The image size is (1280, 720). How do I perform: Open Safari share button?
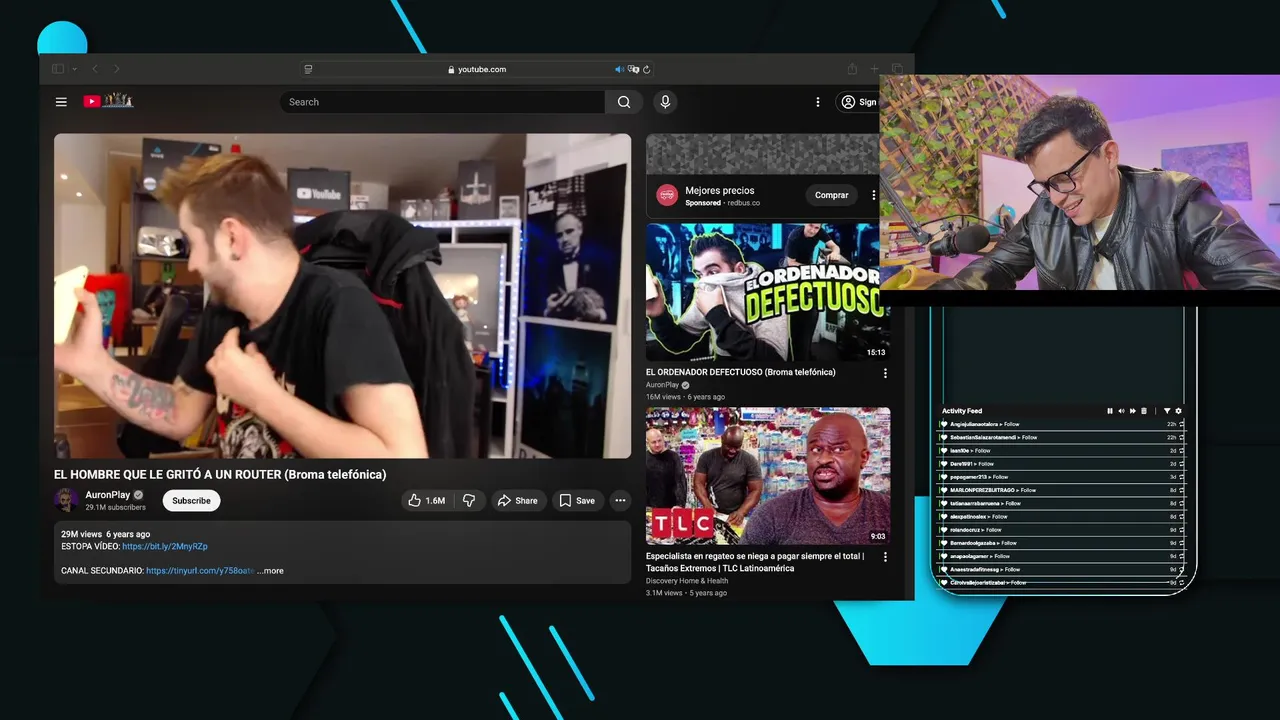(852, 69)
